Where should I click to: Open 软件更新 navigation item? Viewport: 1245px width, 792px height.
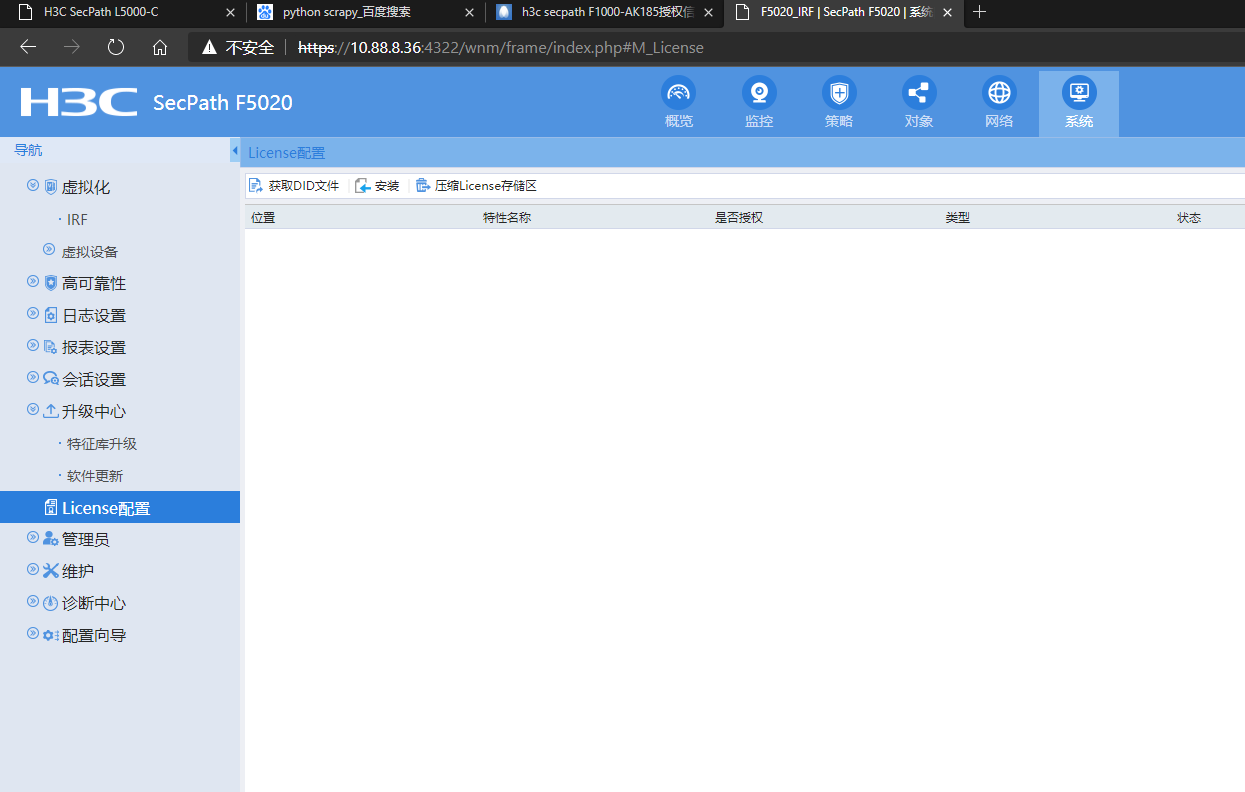tap(95, 476)
